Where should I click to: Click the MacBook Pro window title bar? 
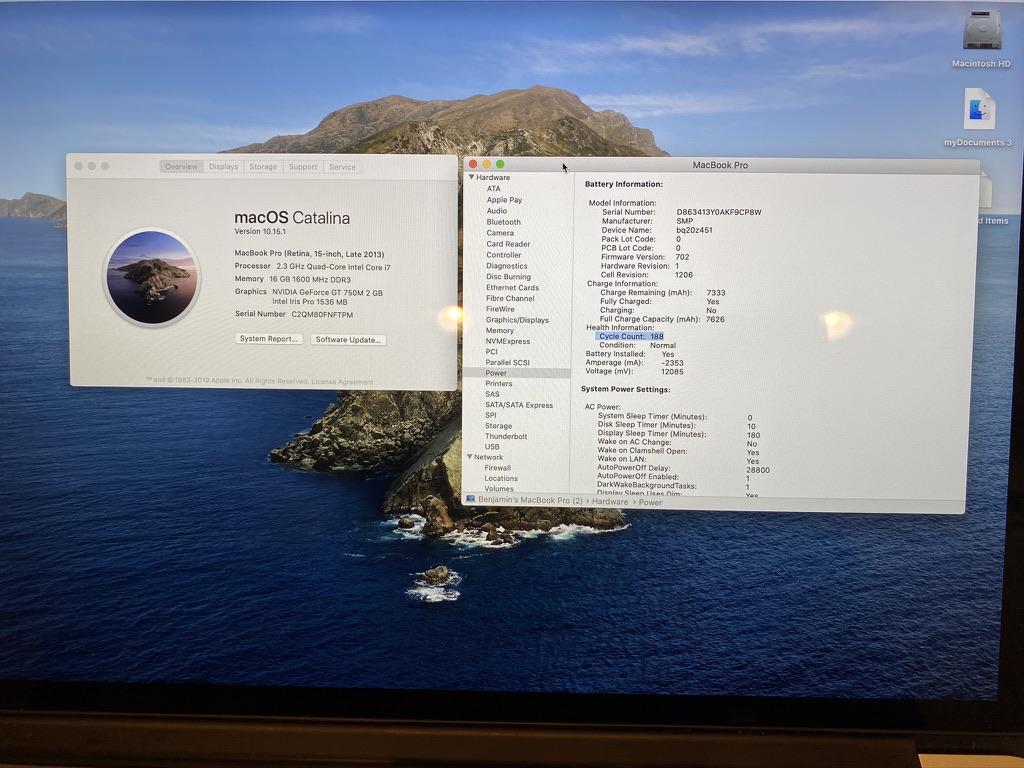click(720, 165)
